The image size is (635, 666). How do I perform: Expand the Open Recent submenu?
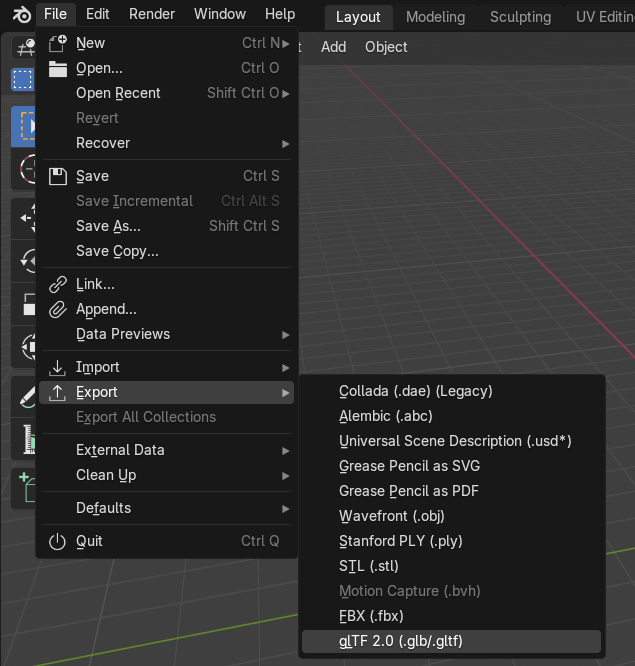point(286,93)
